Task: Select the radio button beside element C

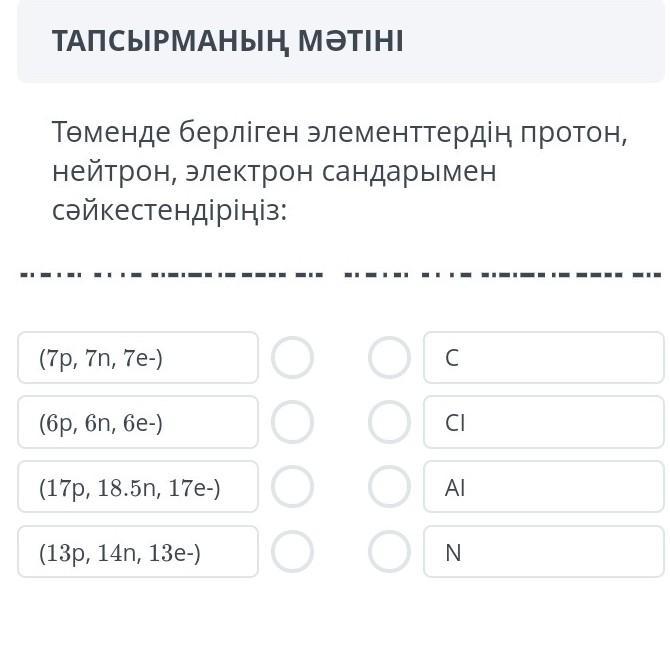Action: [x=389, y=358]
